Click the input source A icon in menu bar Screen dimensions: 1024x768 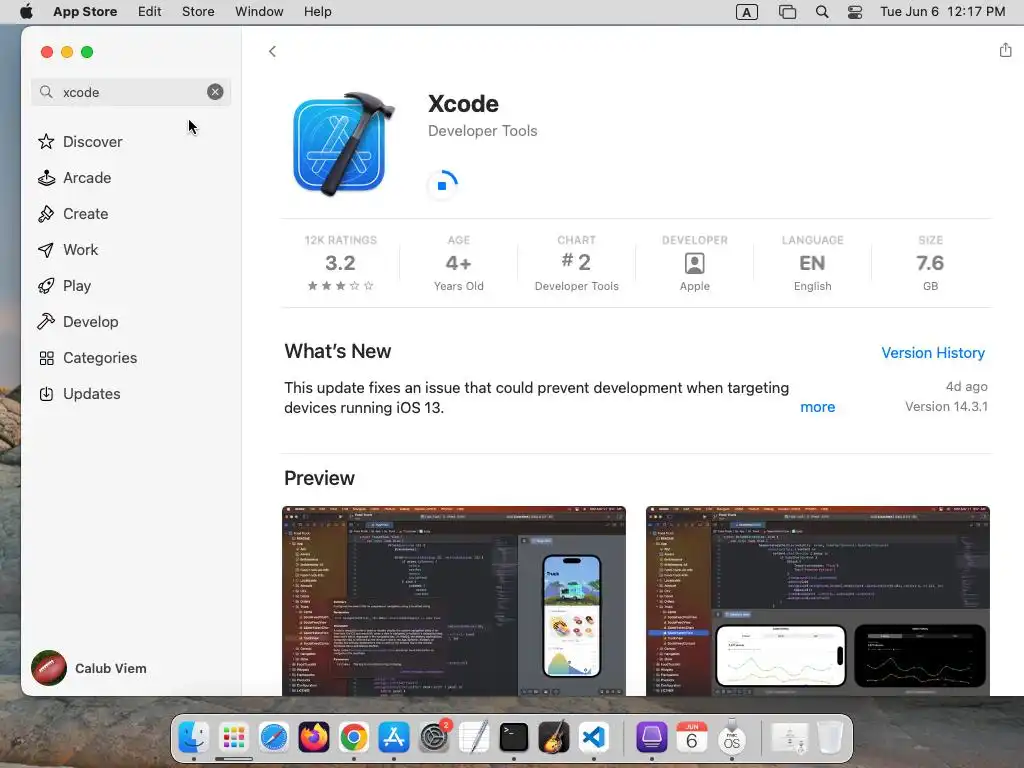click(746, 12)
